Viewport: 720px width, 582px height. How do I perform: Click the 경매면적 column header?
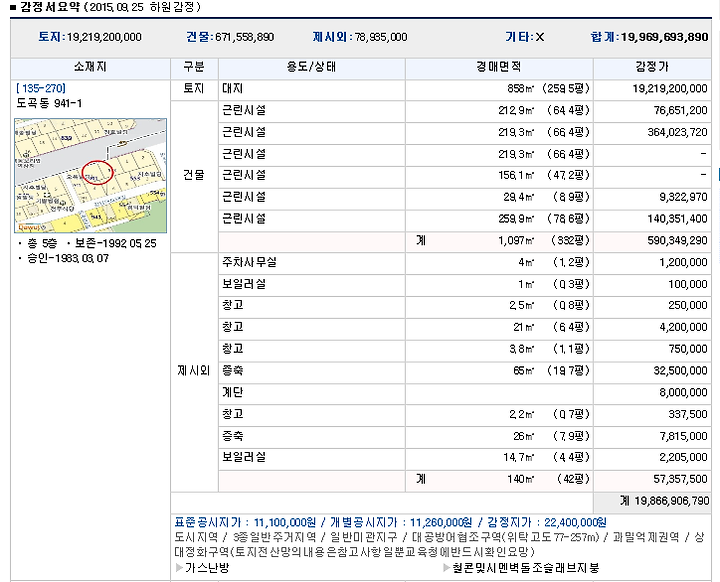pos(499,67)
